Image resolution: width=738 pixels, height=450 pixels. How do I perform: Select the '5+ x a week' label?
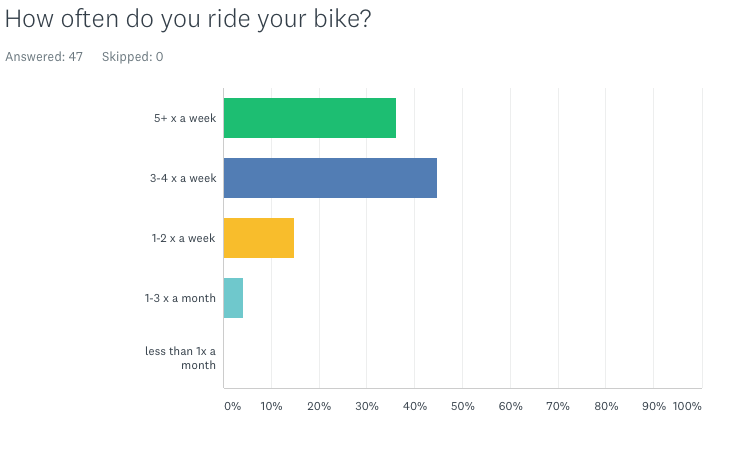click(x=185, y=118)
